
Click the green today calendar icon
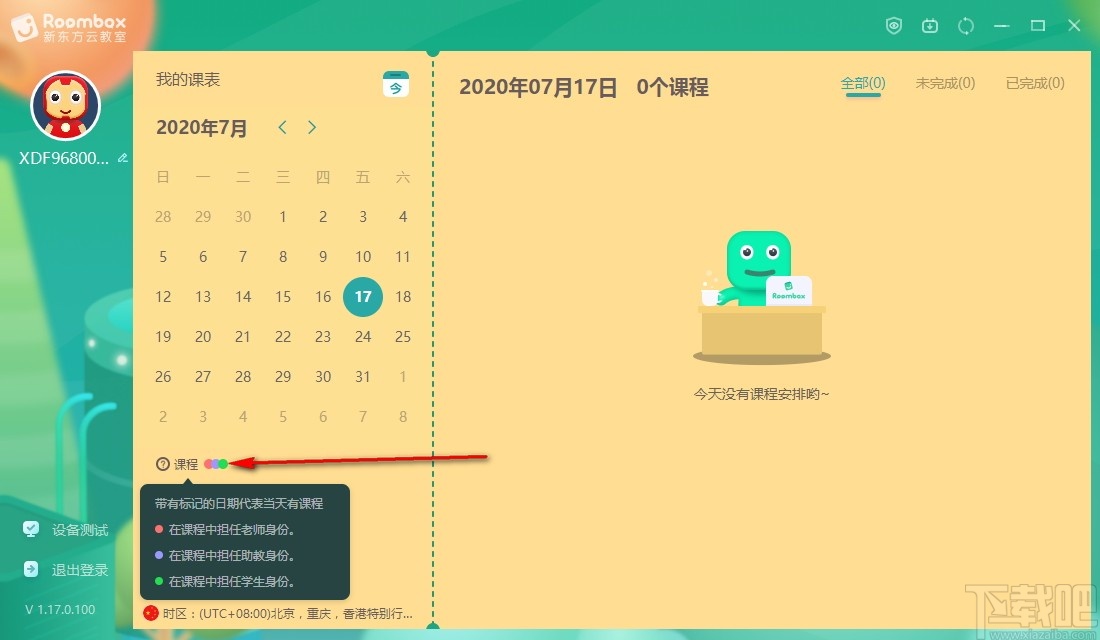396,85
